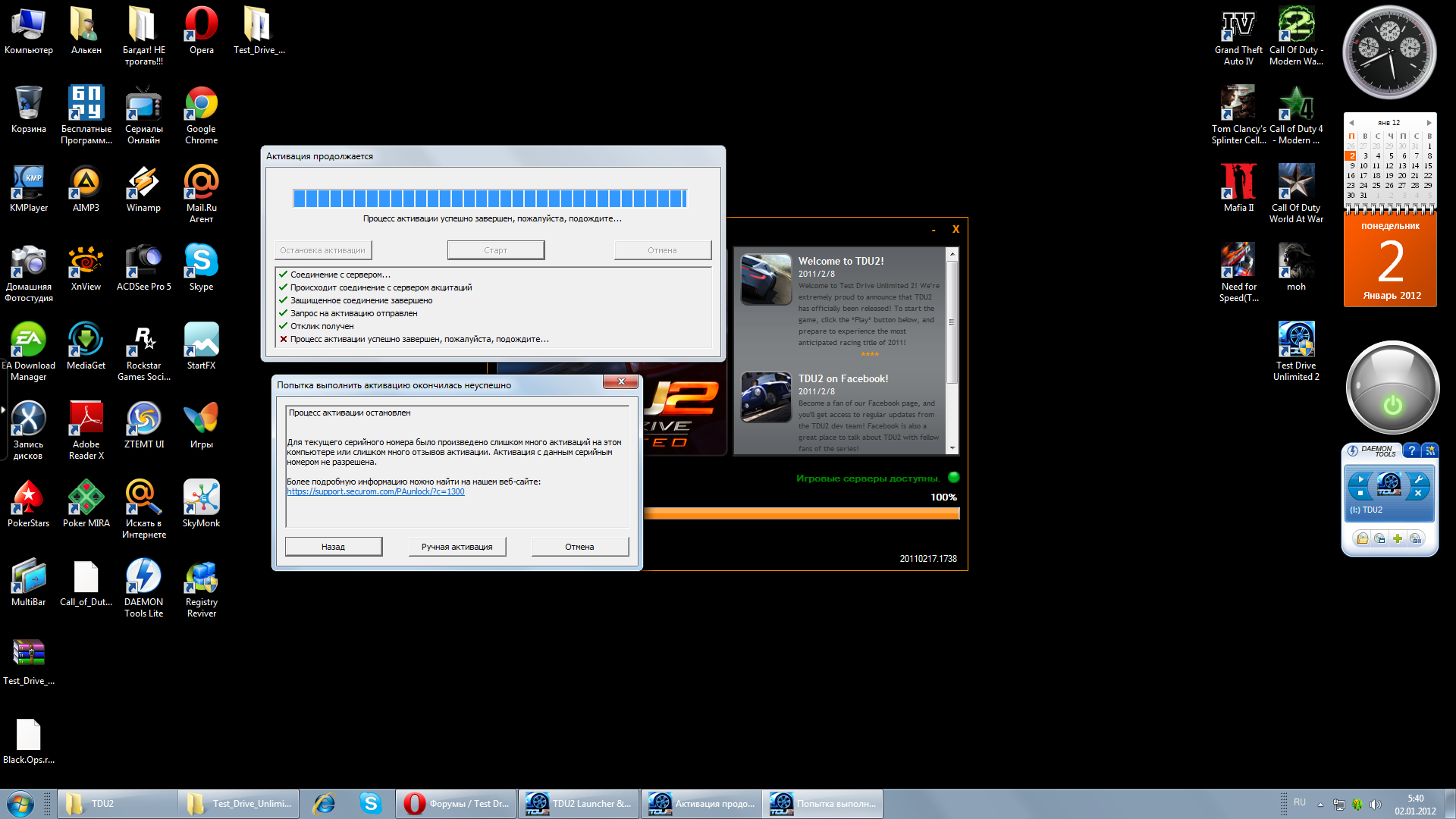Click the 'Ручная активация' button

(x=456, y=546)
